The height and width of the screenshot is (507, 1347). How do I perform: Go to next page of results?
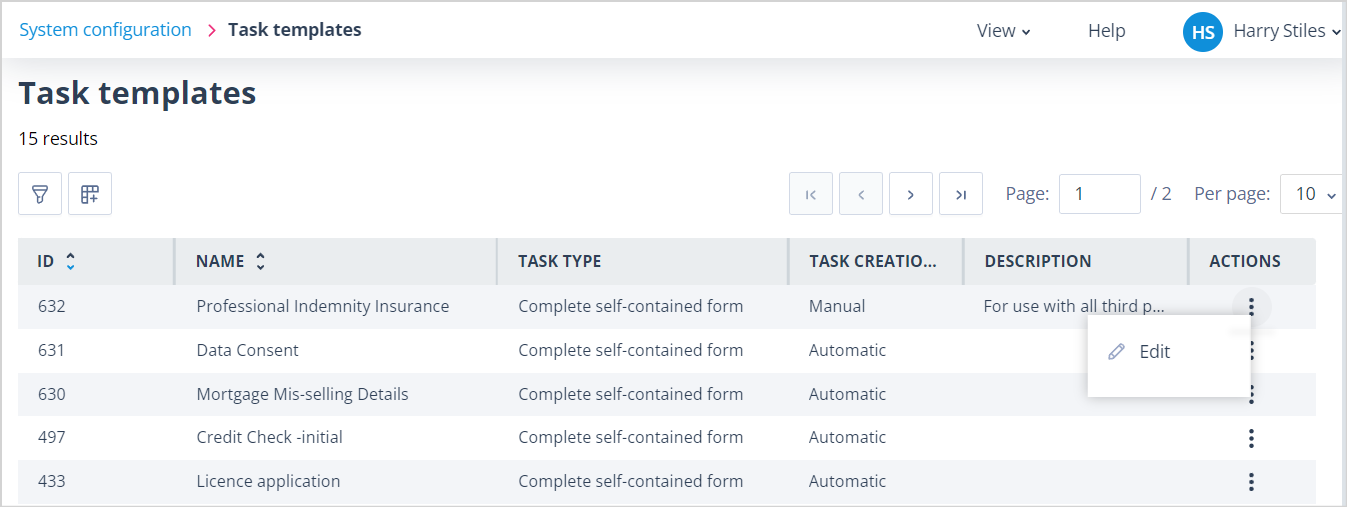(x=911, y=194)
